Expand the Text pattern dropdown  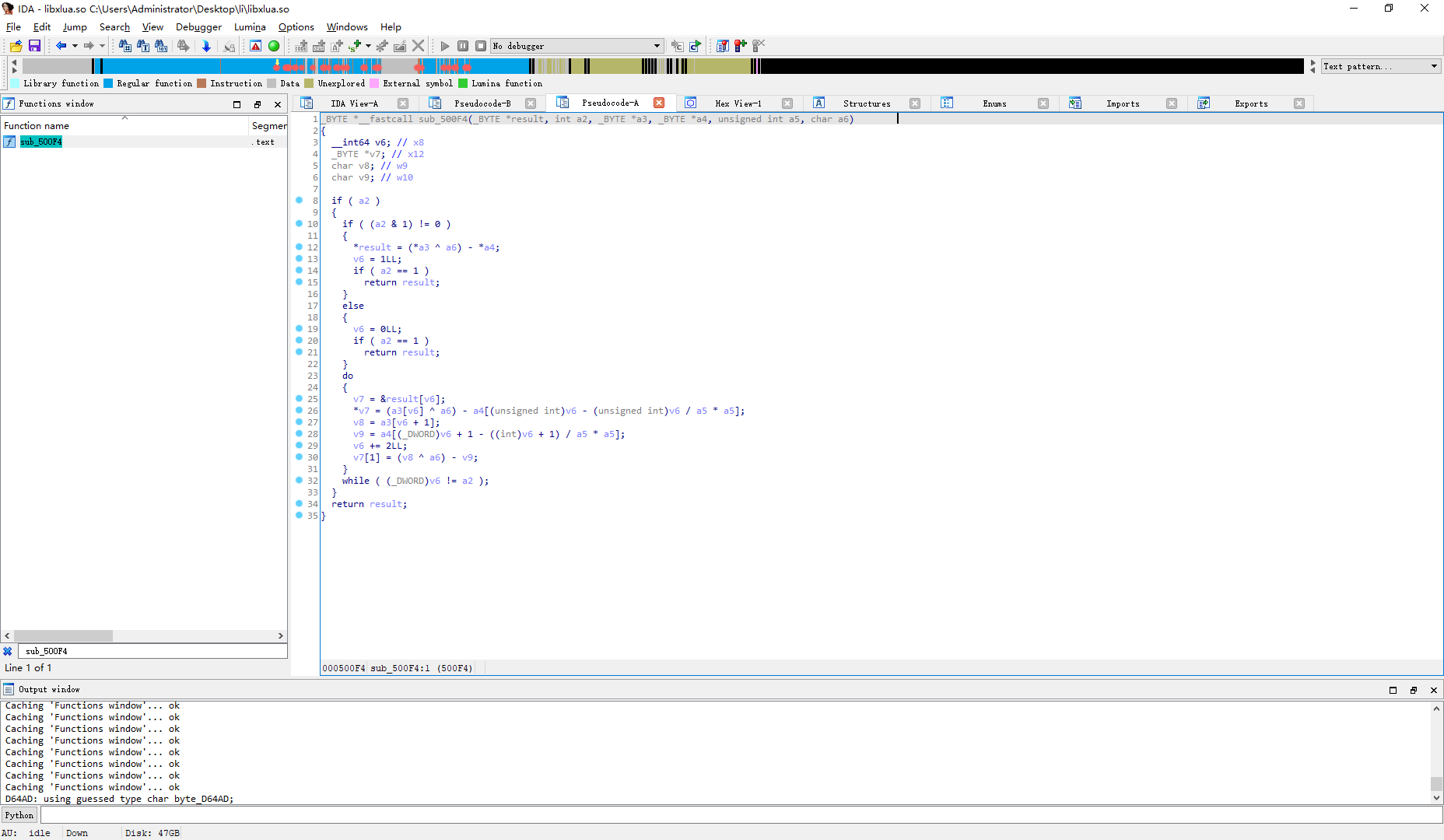point(1434,66)
